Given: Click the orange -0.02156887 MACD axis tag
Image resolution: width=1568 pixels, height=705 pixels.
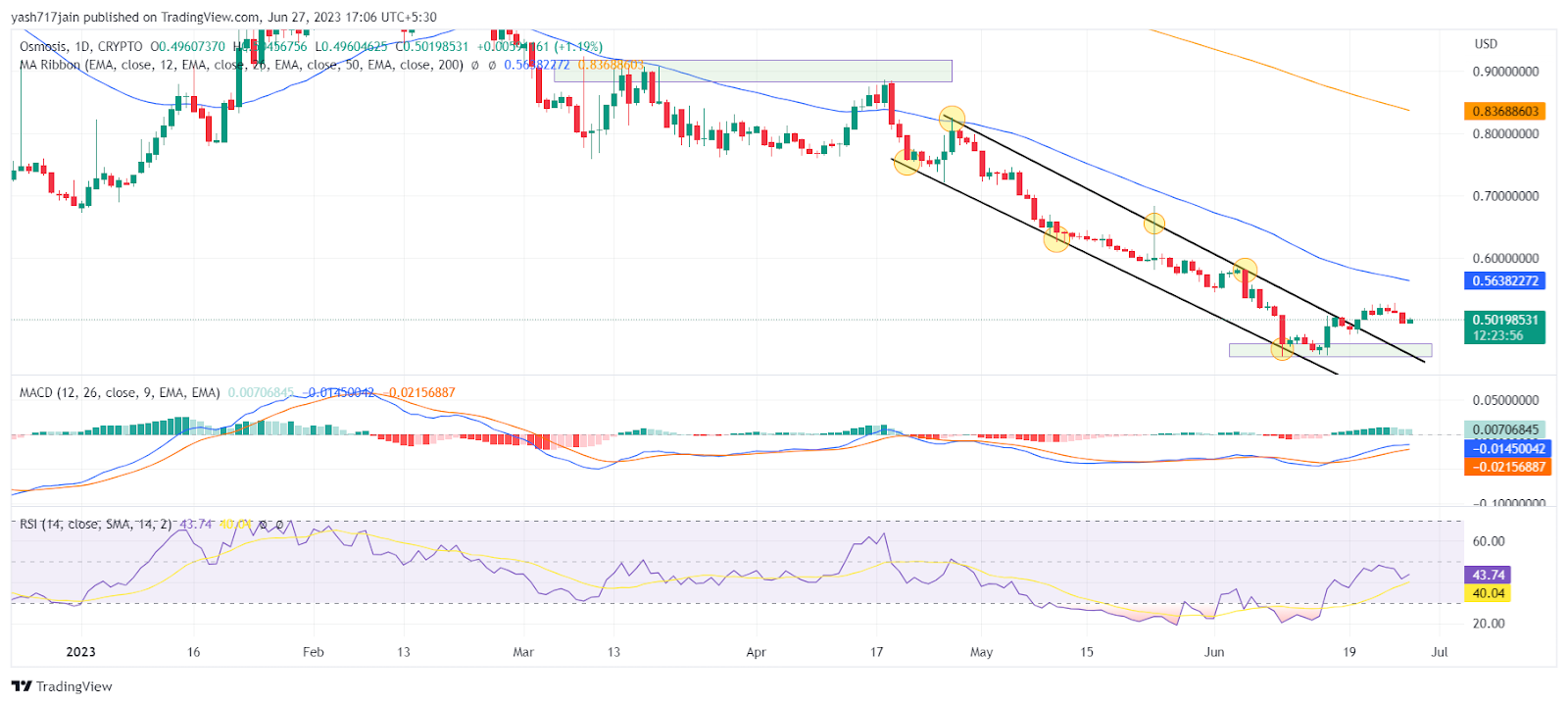Looking at the screenshot, I should click(1506, 467).
